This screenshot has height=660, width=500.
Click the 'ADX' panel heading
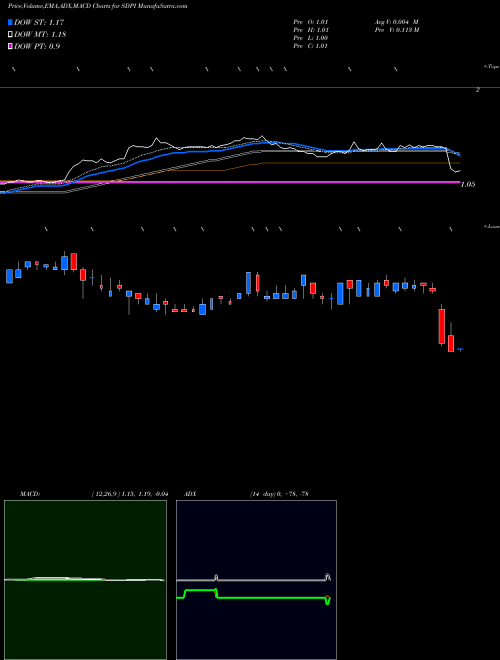coord(191,494)
